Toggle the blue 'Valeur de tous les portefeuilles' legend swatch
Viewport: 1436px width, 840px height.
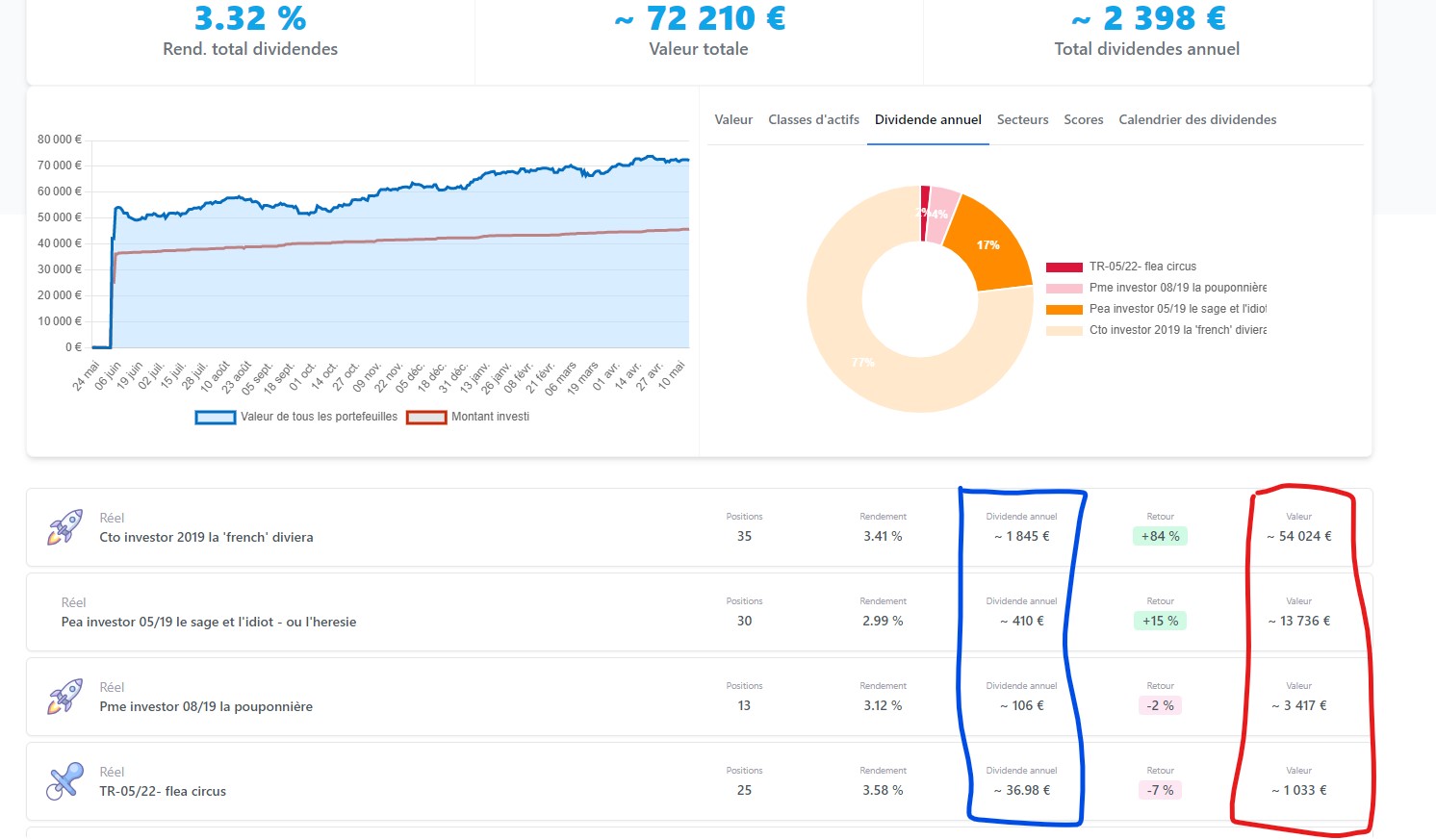215,418
